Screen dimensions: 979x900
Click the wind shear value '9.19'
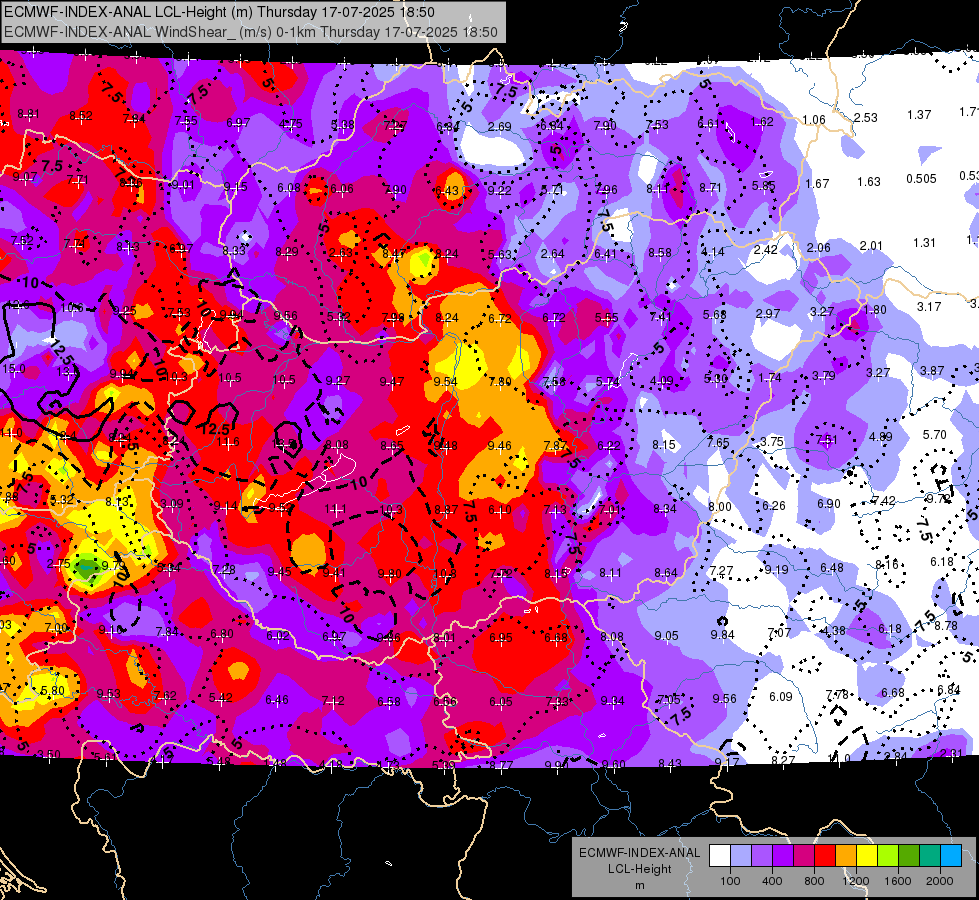click(x=776, y=570)
